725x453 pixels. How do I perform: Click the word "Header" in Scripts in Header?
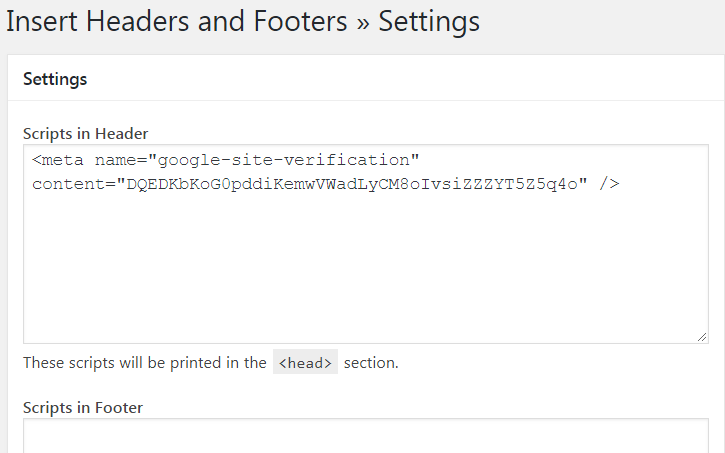[123, 133]
